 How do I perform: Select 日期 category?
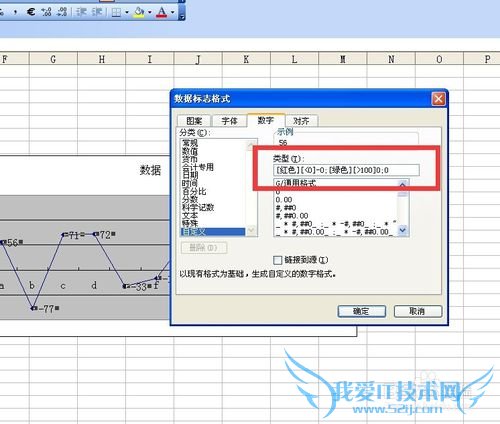tap(190, 175)
